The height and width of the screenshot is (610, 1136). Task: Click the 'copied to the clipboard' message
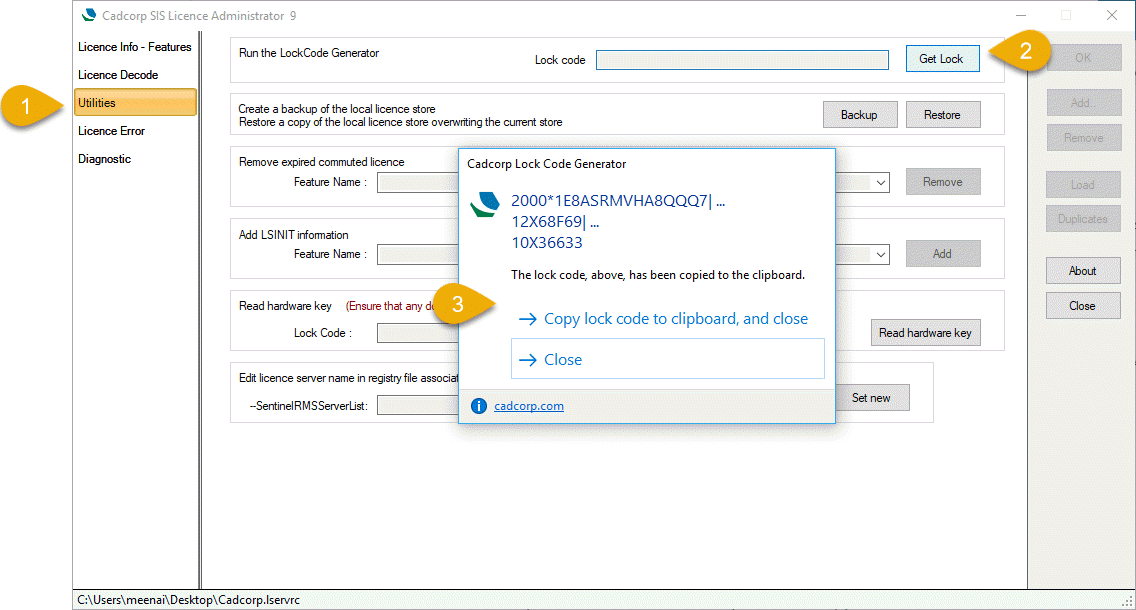(658, 275)
